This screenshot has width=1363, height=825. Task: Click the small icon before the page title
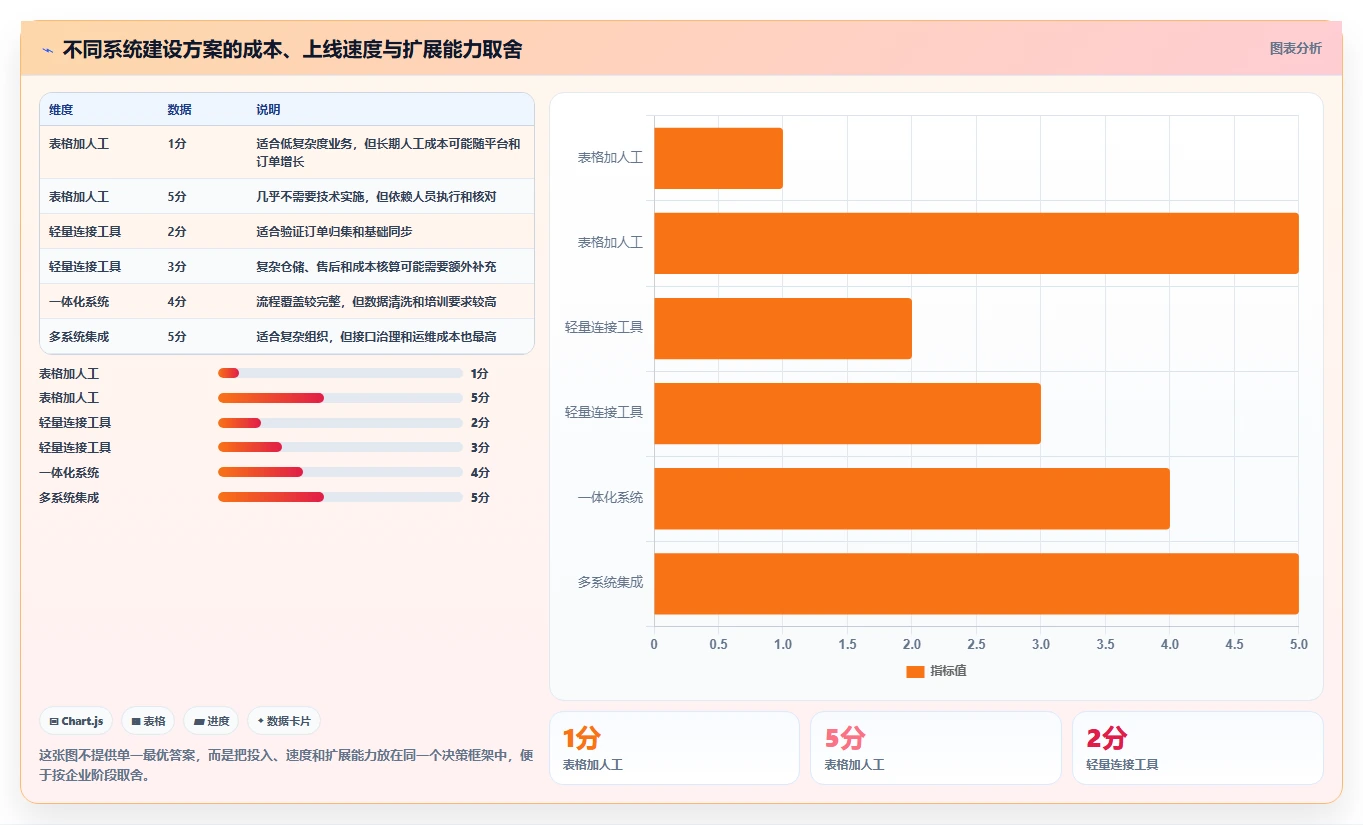point(48,50)
